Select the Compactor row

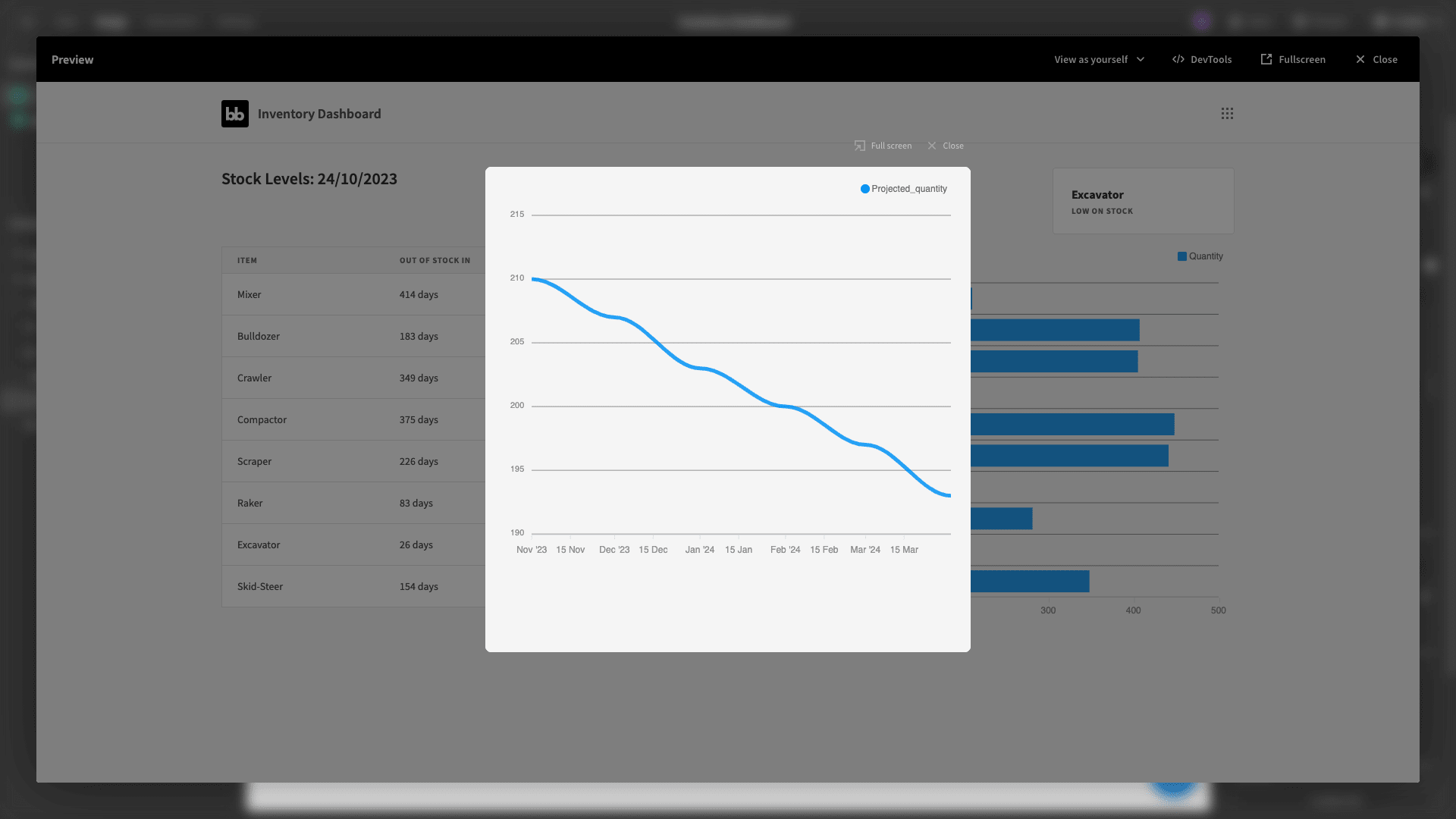coord(353,419)
